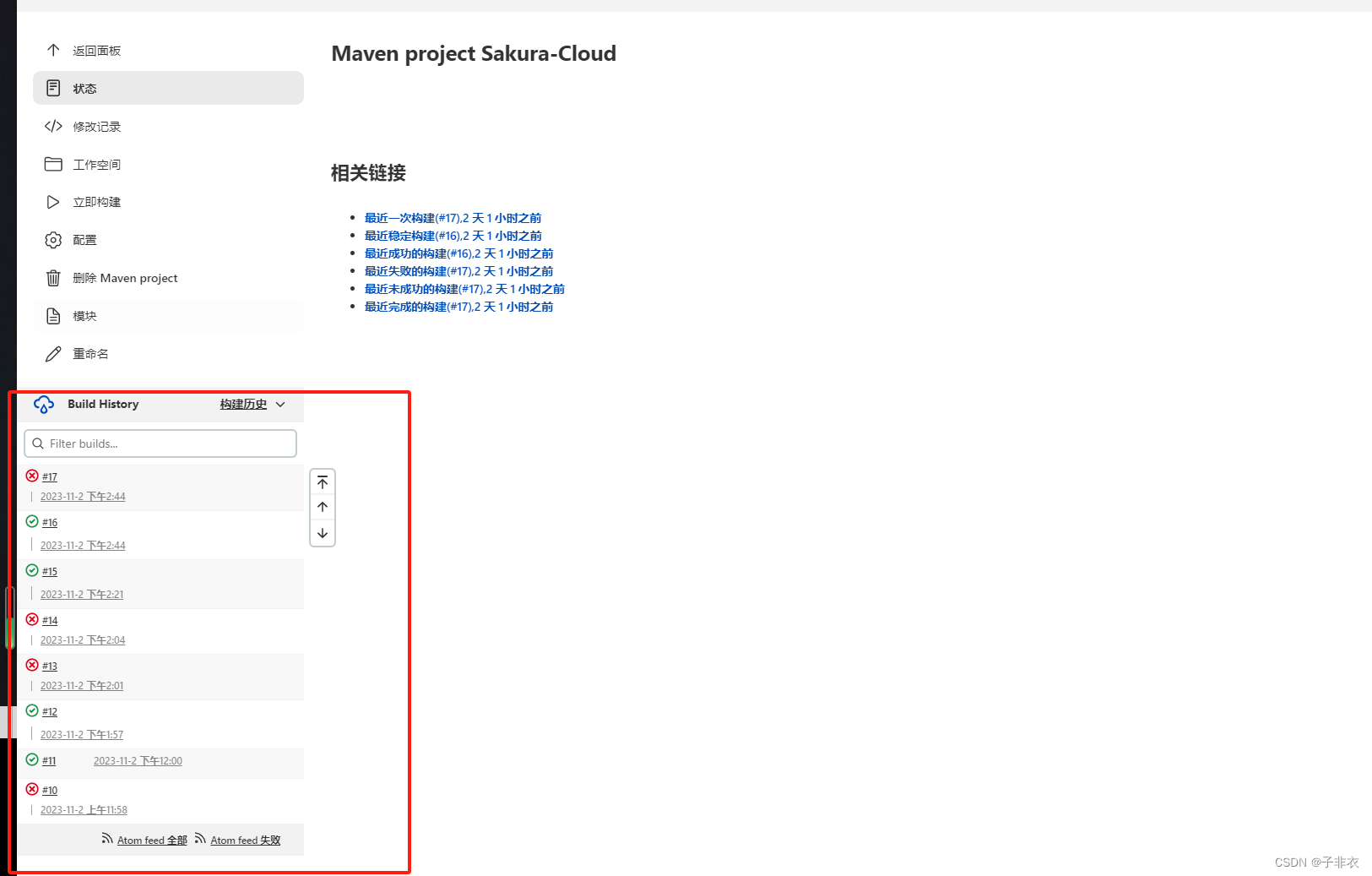Click the search magnifier in Filter builds
Viewport: 1372px width, 876px height.
[38, 443]
